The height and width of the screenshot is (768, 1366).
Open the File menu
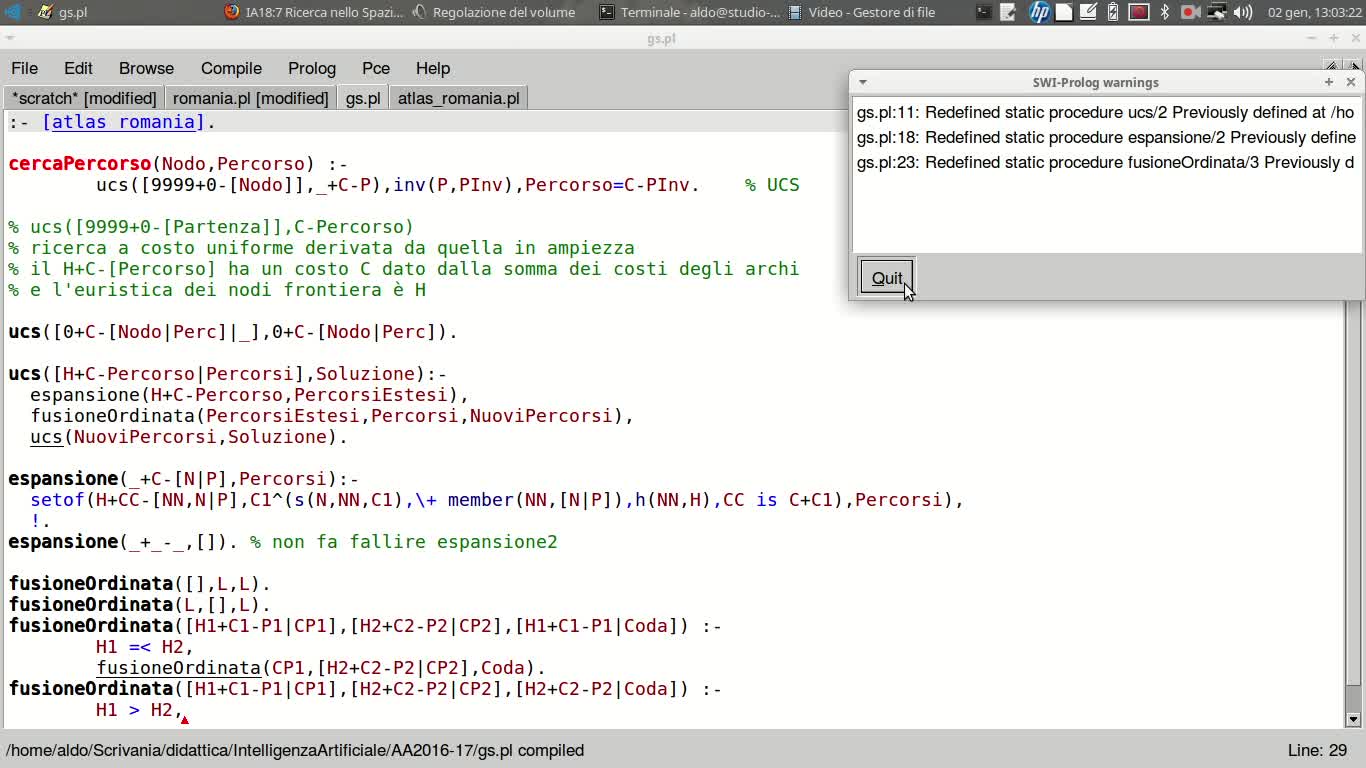(24, 68)
